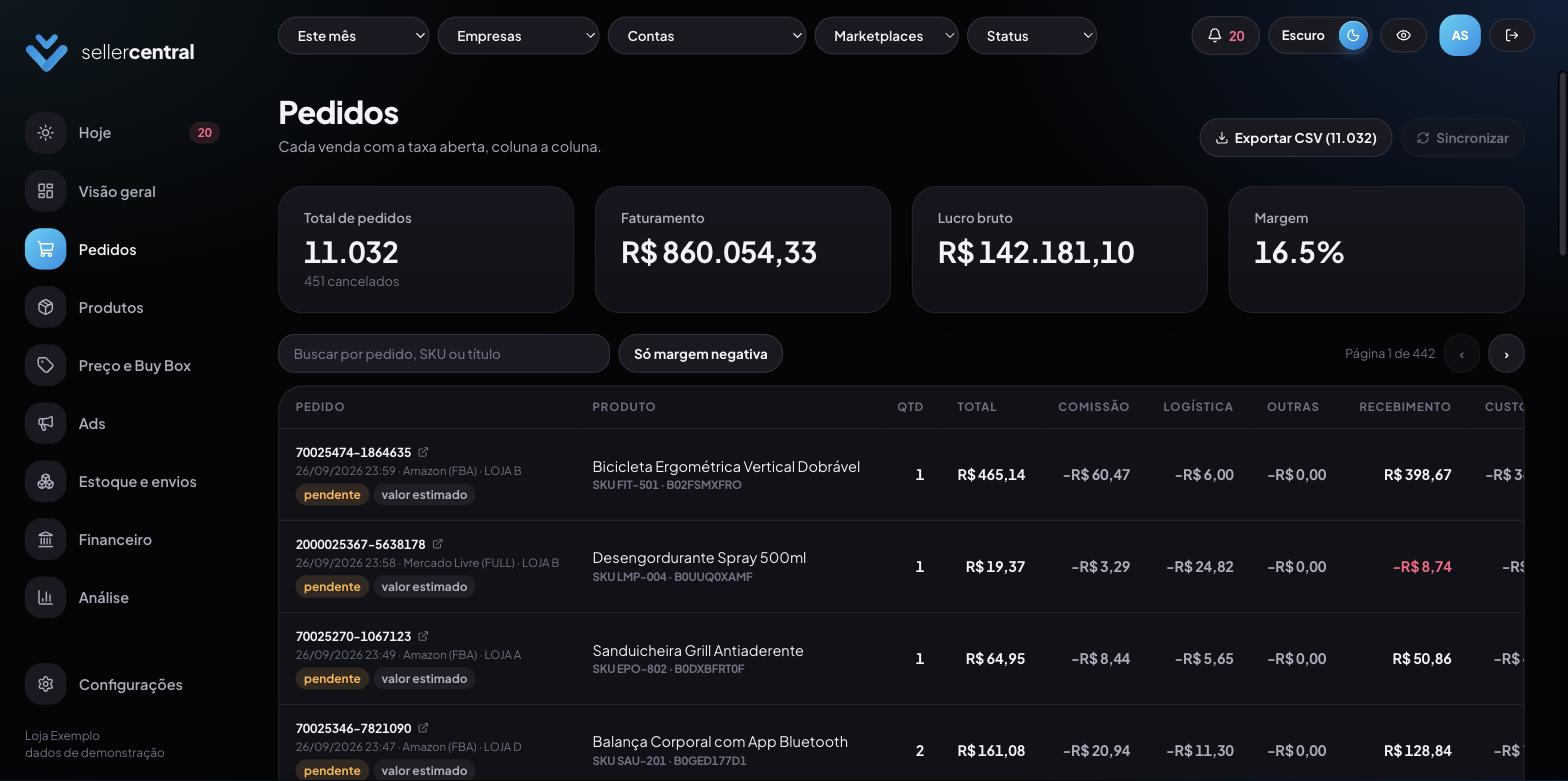
Task: Open external link for order 70025346-7821090
Action: 423,728
